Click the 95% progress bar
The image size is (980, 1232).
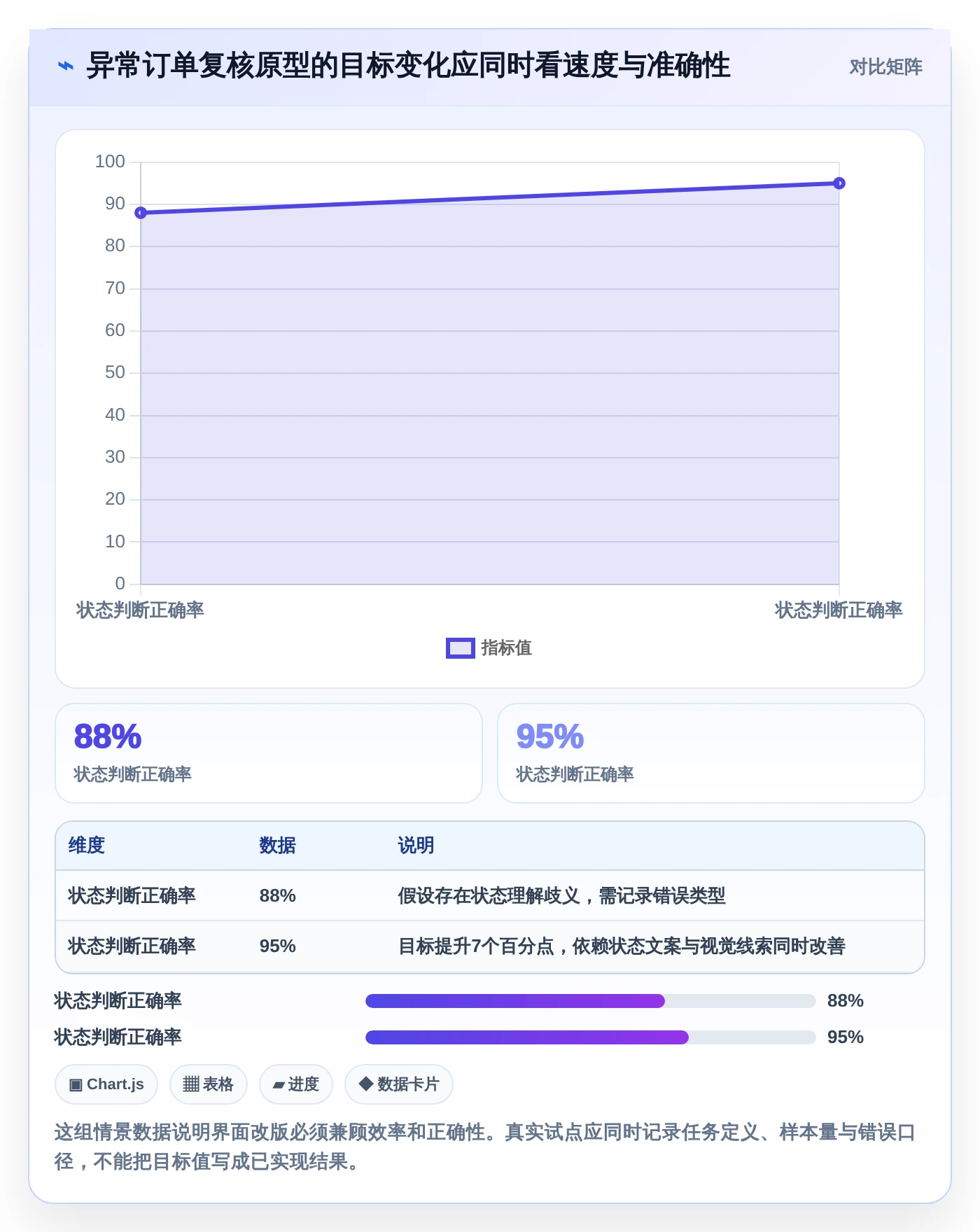coord(590,1037)
